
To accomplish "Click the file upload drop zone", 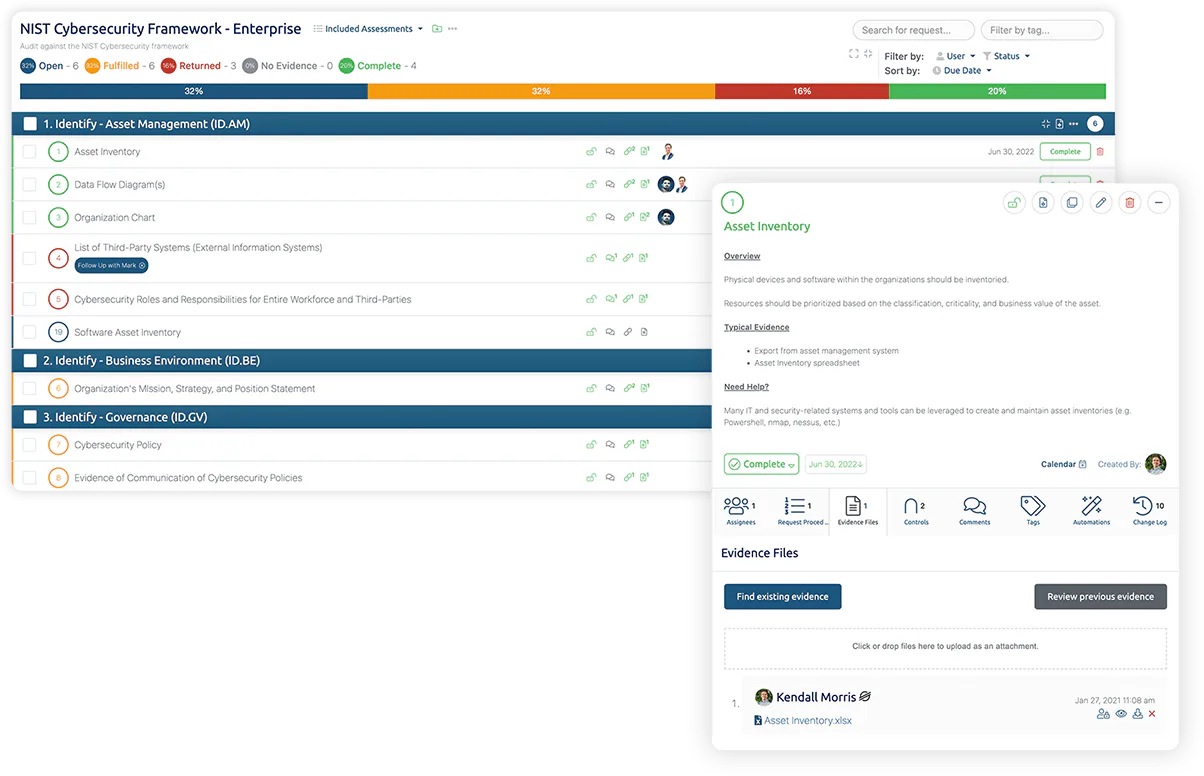I will click(x=945, y=647).
